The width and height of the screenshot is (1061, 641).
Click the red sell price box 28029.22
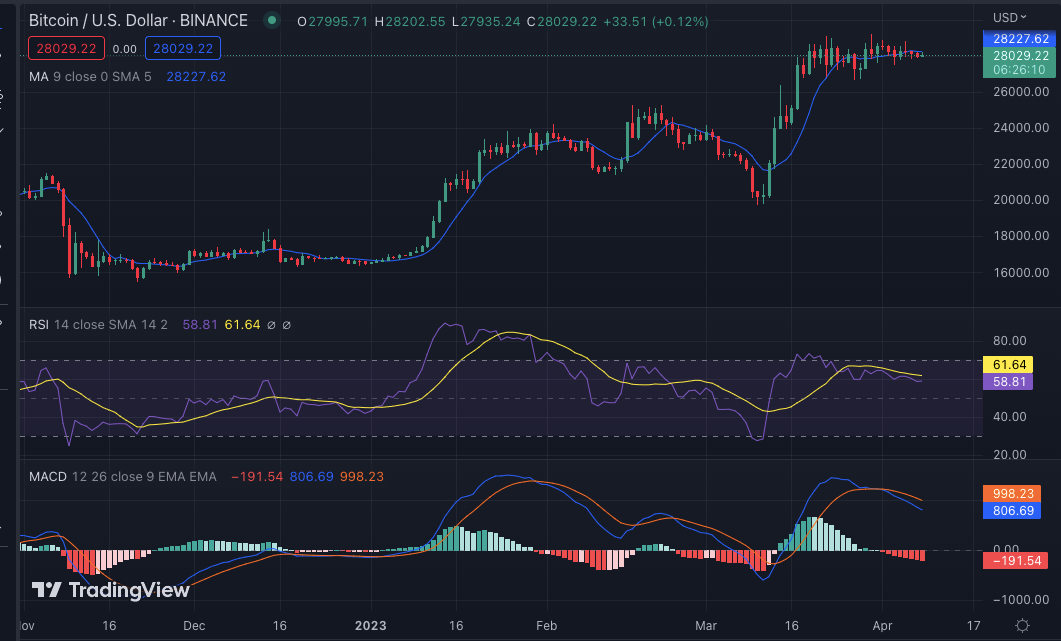tap(66, 48)
